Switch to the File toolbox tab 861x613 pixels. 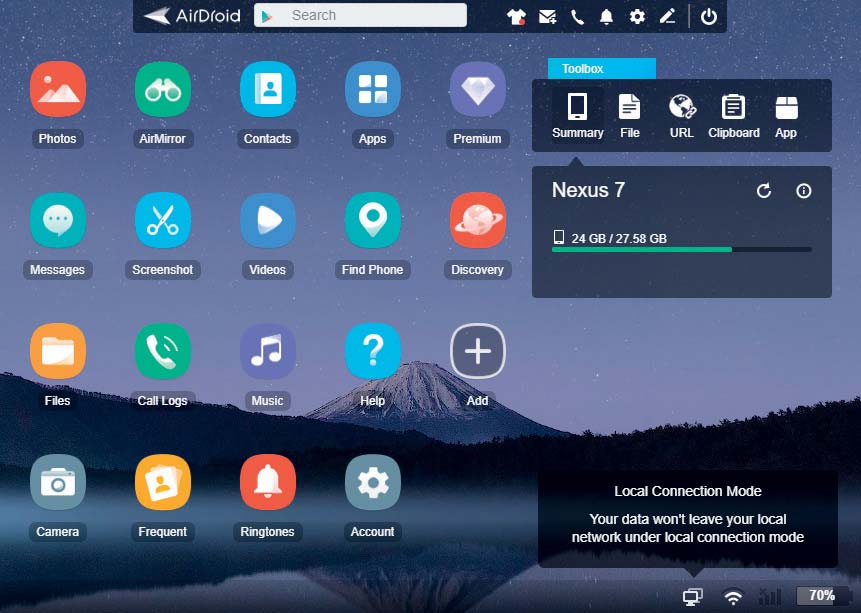[629, 115]
